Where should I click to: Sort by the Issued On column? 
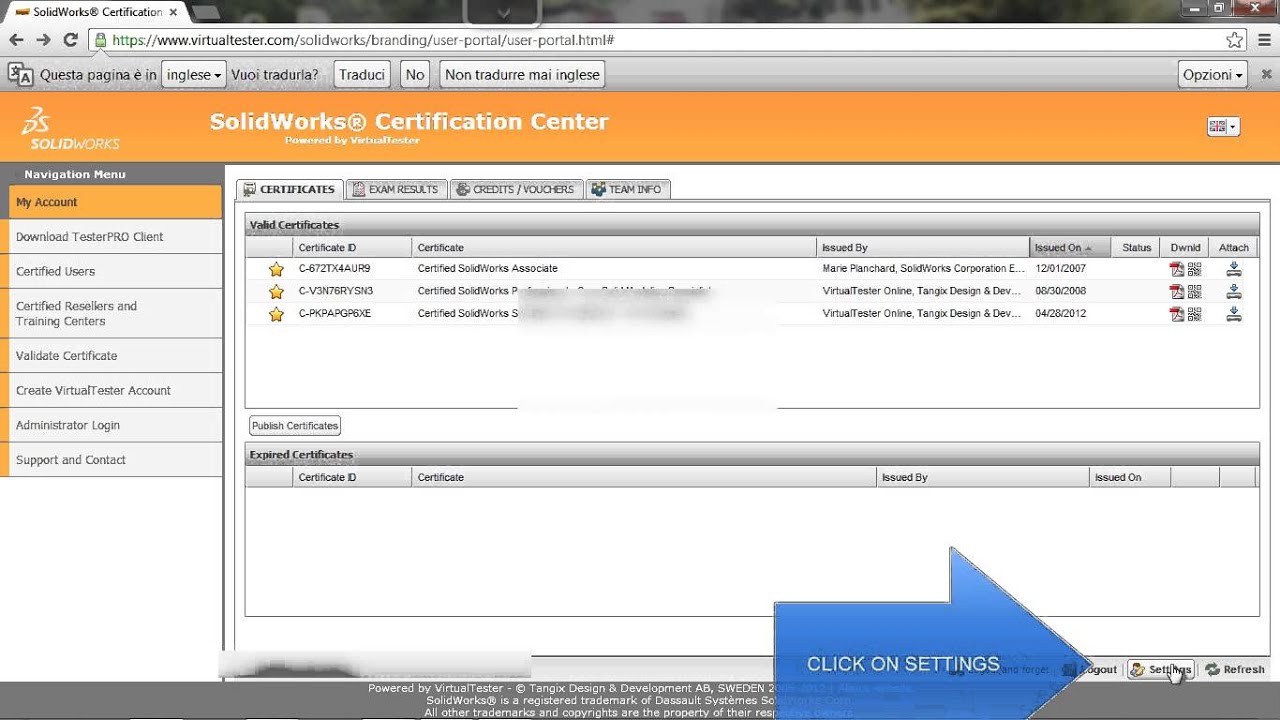(x=1070, y=247)
